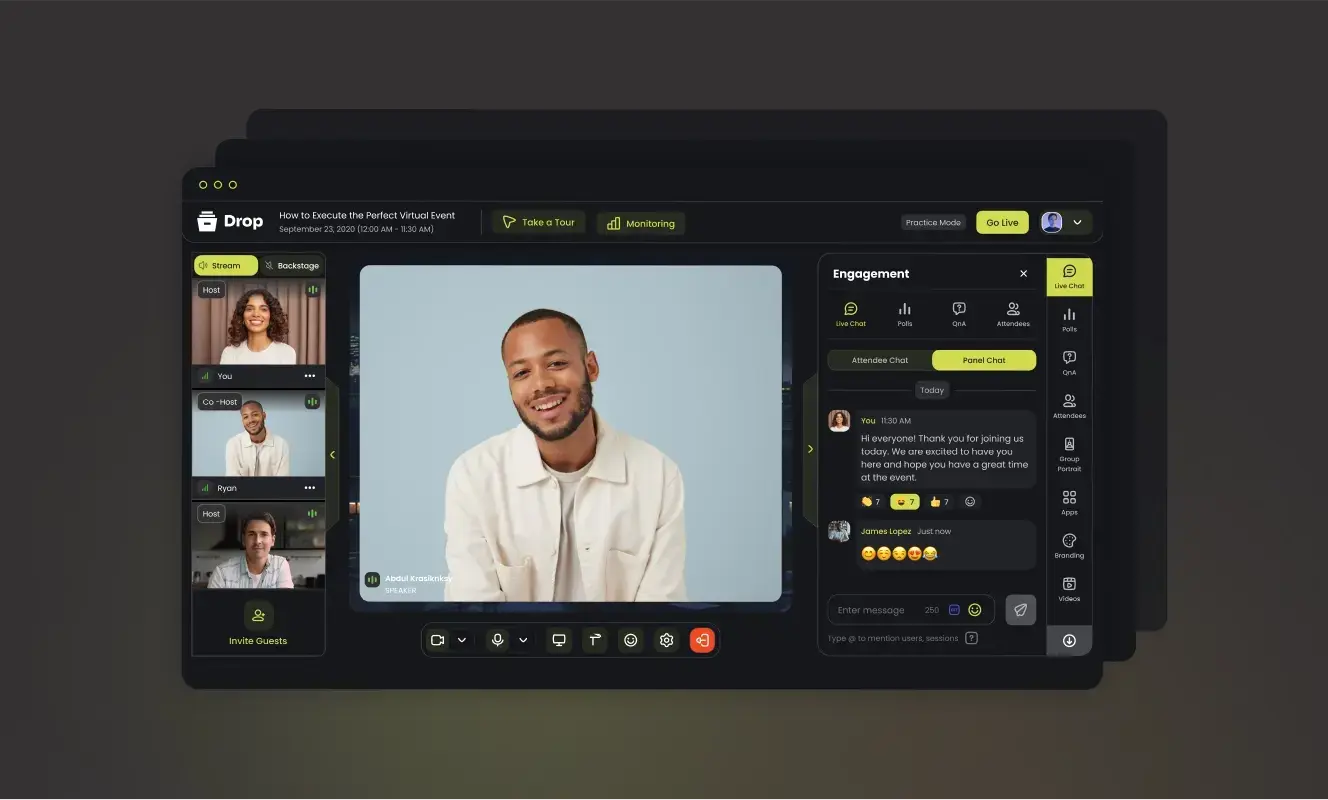Open the Group Portrait panel
1328x800 pixels.
1069,452
